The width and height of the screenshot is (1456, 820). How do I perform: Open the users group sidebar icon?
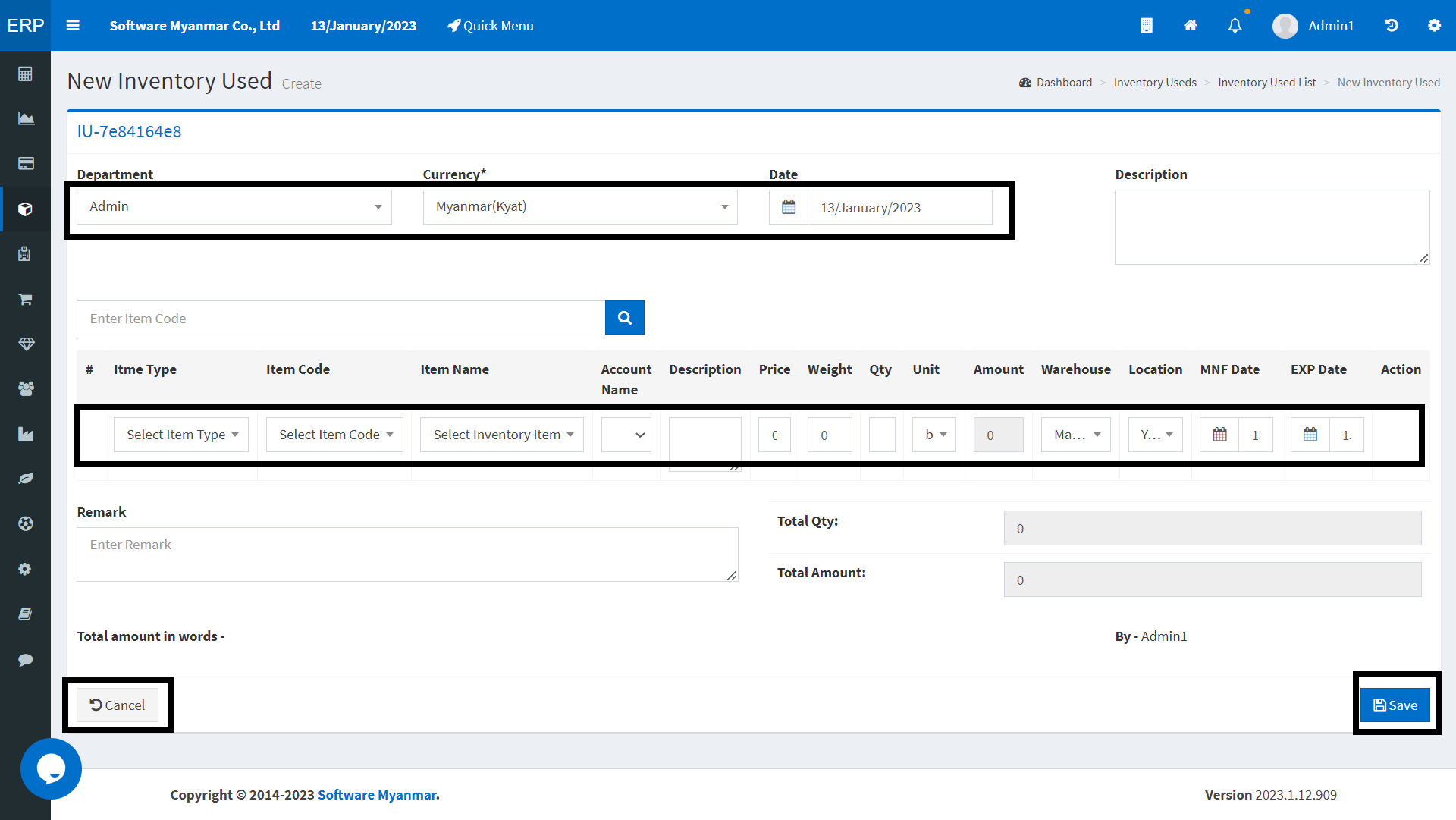[26, 388]
